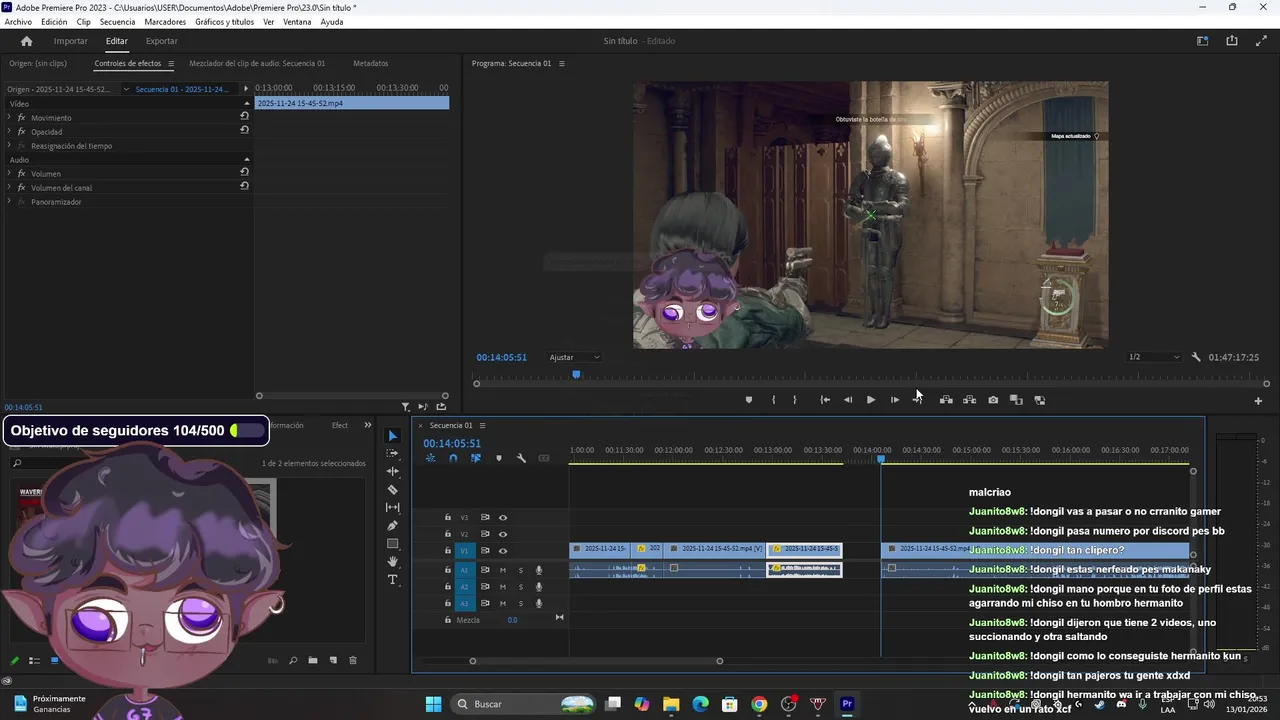
Task: Toggle Movimiento effect fx on/off
Action: (22, 117)
